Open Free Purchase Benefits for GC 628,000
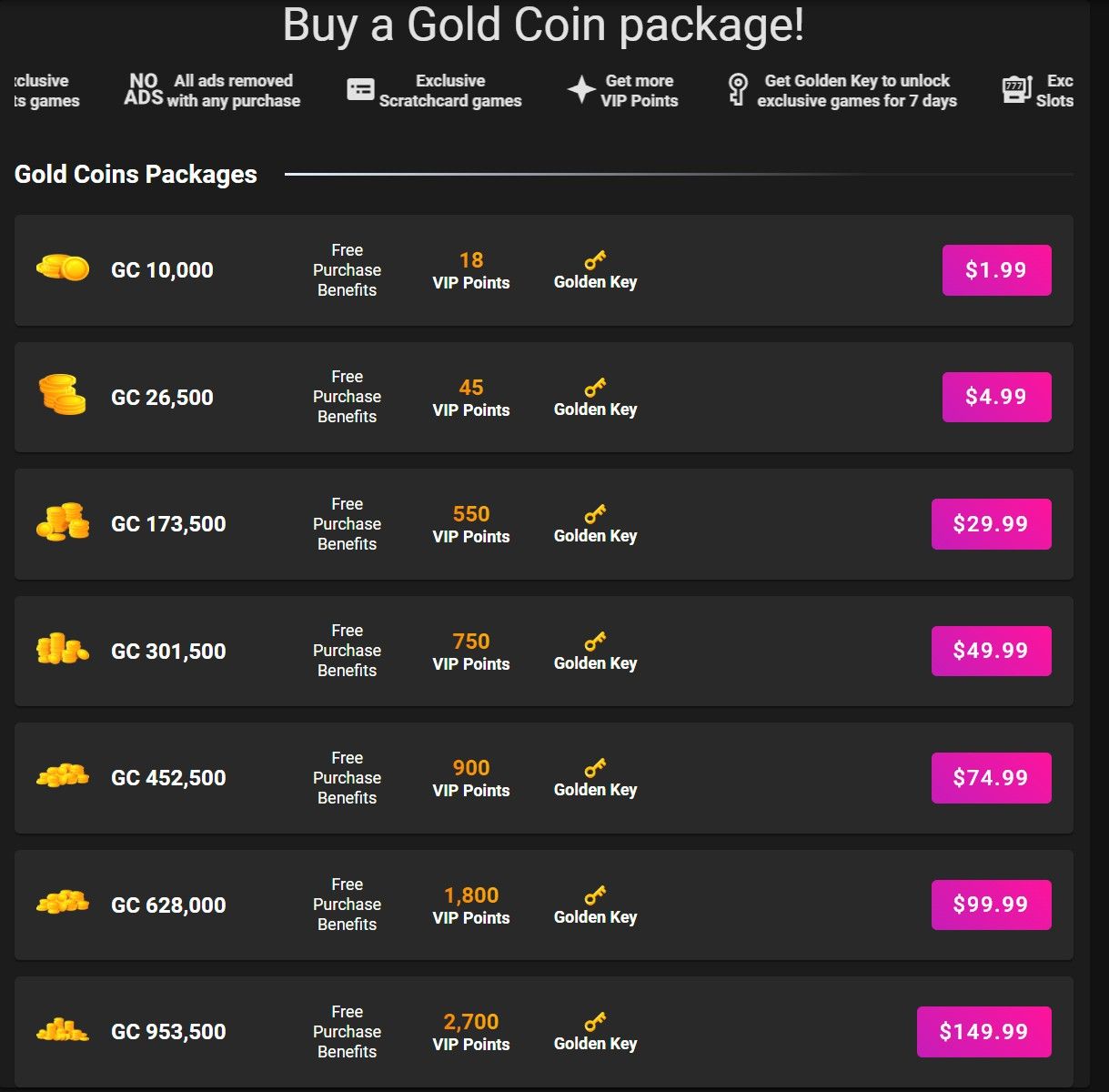This screenshot has height=1092, width=1109. [x=347, y=905]
